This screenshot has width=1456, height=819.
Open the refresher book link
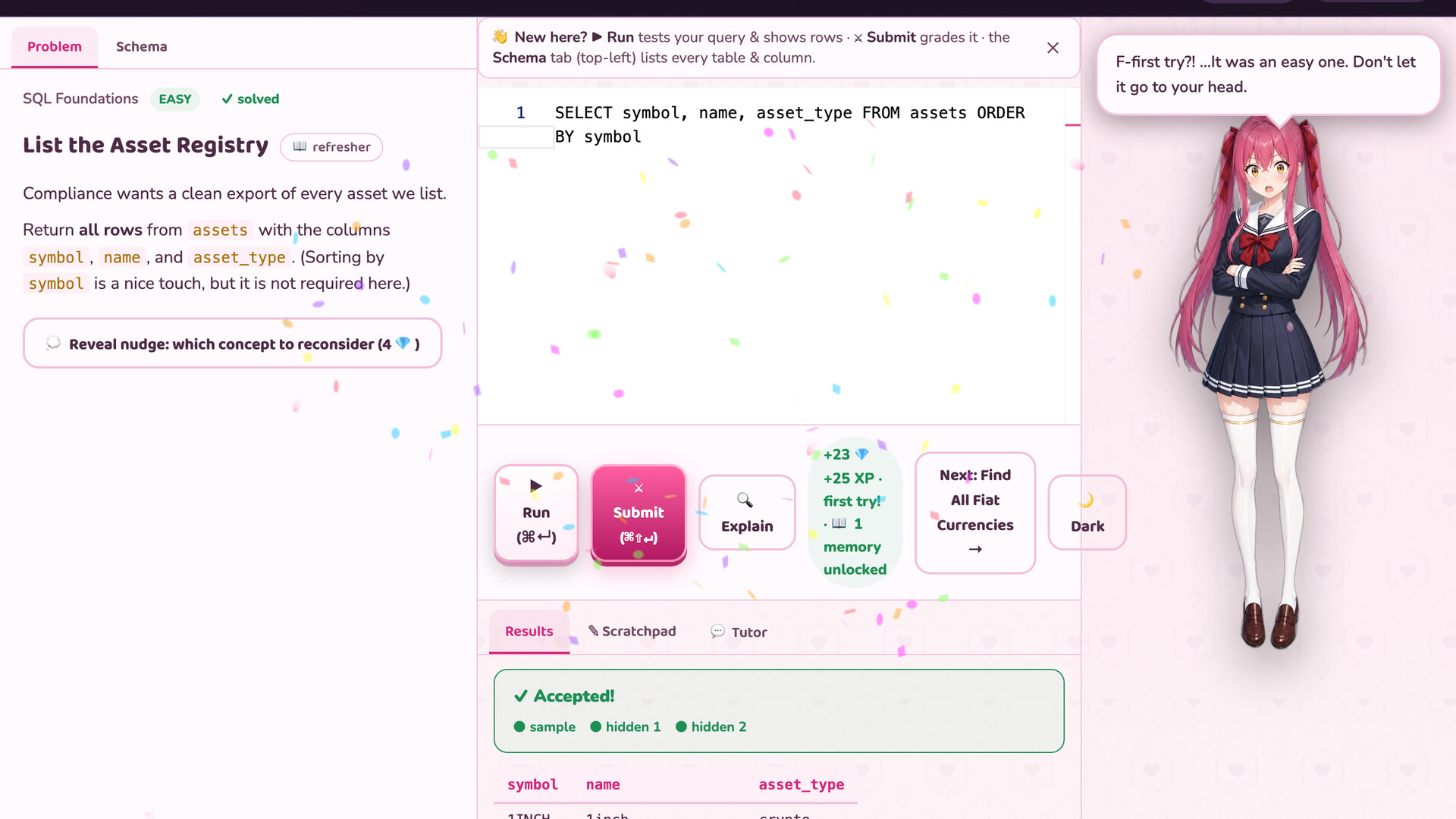[x=331, y=147]
